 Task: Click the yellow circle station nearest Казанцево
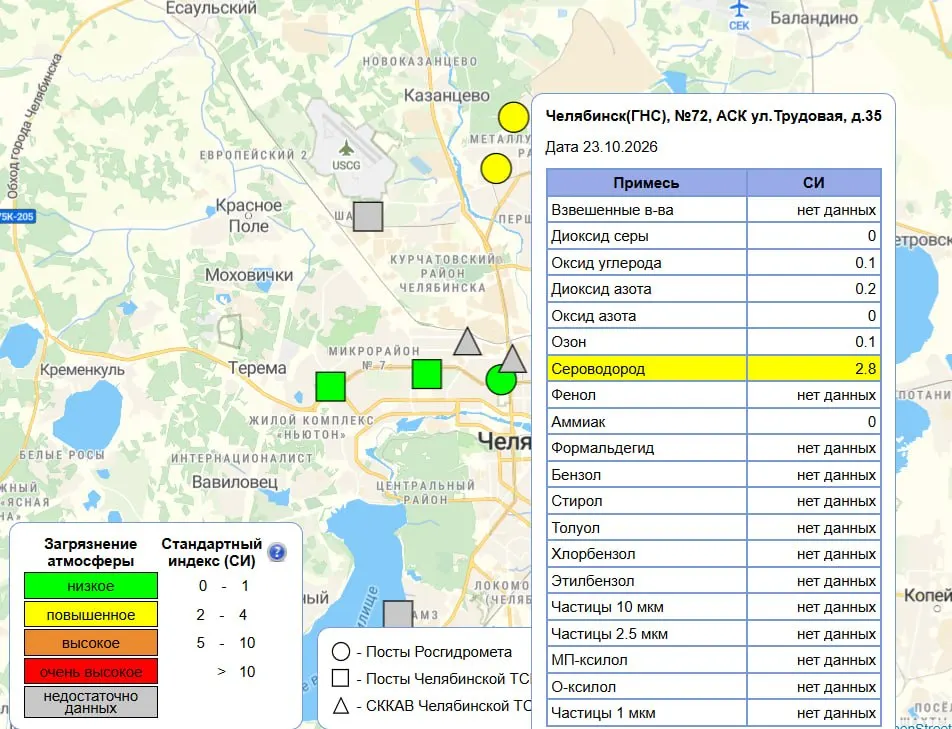514,117
